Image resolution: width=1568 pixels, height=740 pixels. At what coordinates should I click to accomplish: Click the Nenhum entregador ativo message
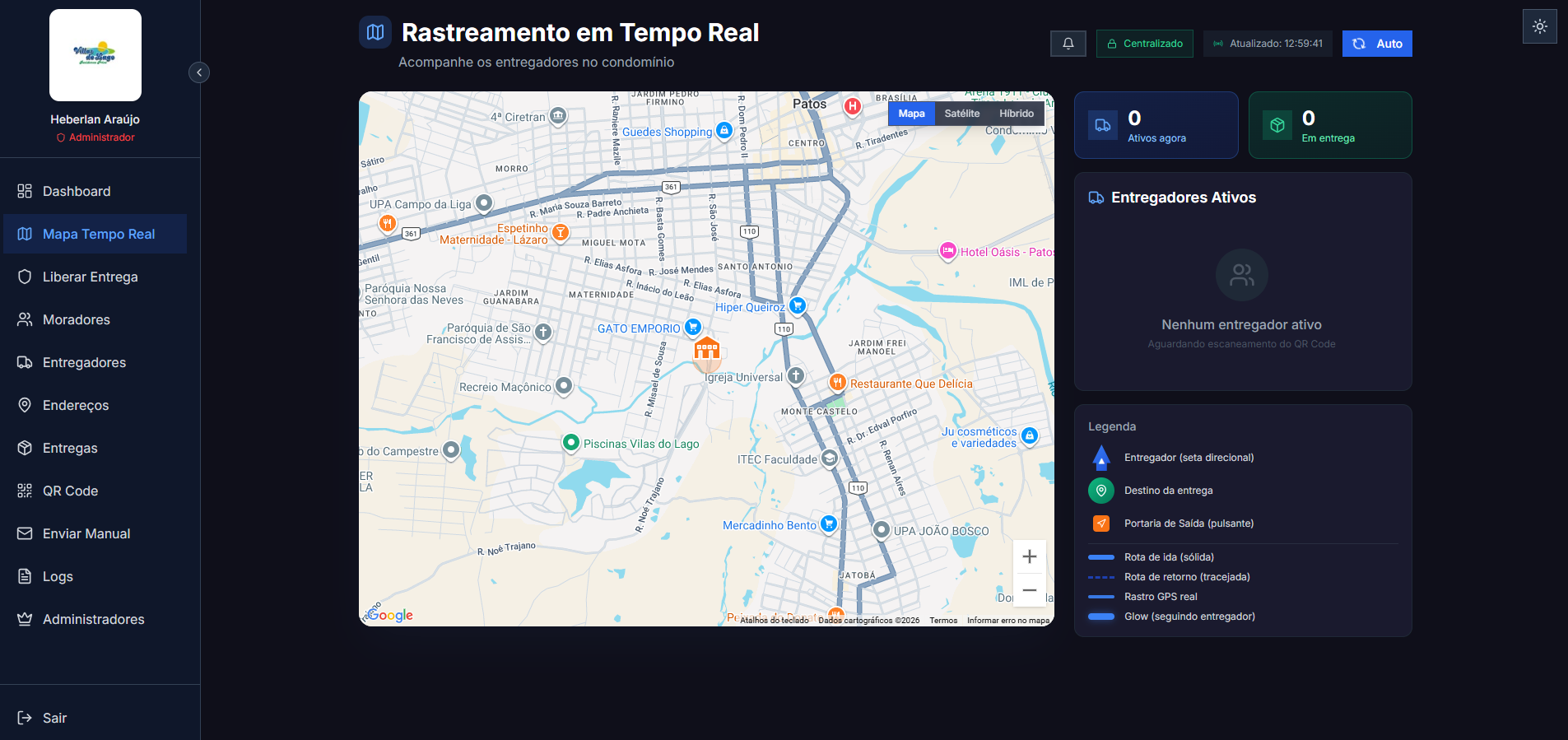pyautogui.click(x=1242, y=324)
